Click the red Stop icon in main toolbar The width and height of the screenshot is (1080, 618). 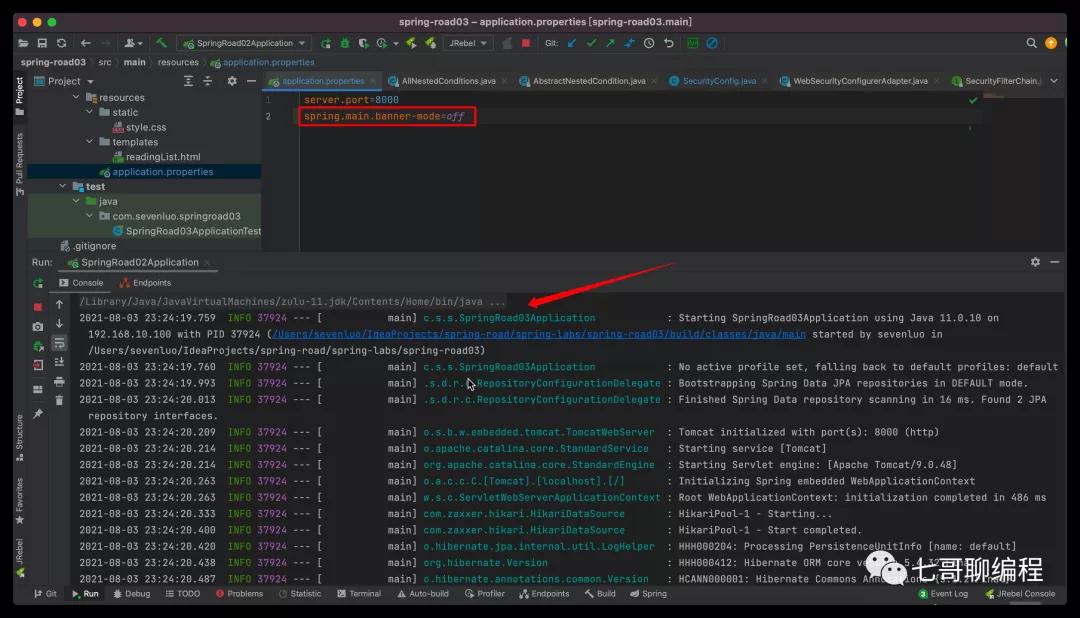pyautogui.click(x=526, y=43)
